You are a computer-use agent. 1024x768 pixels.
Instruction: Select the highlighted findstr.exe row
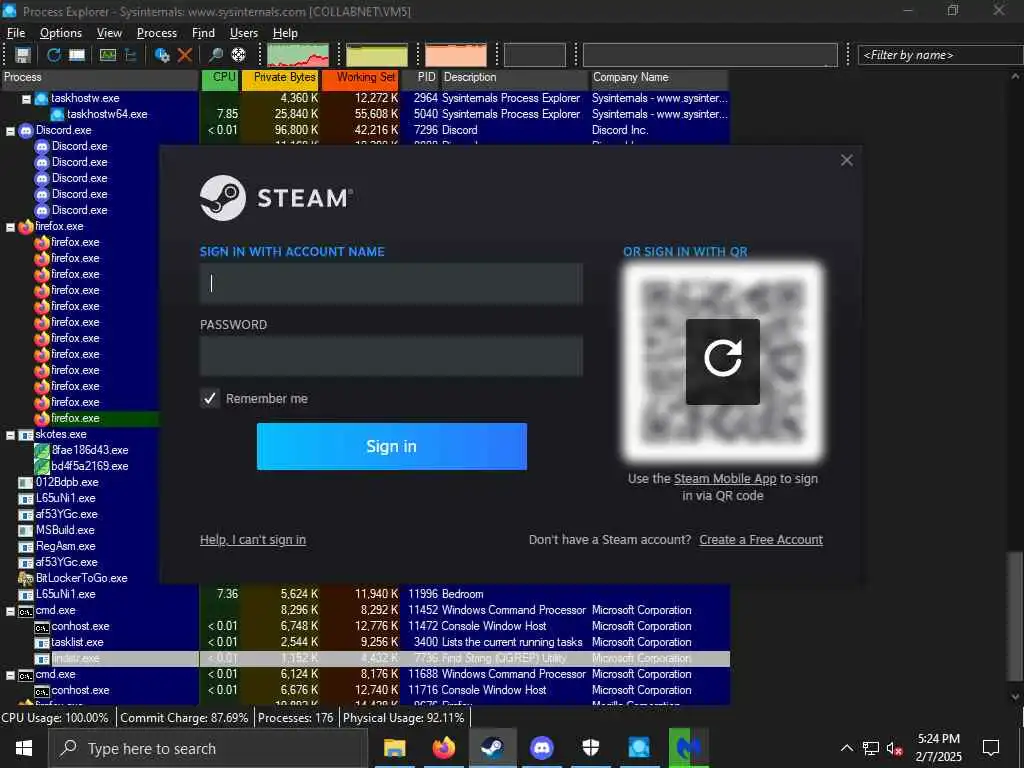[x=364, y=658]
